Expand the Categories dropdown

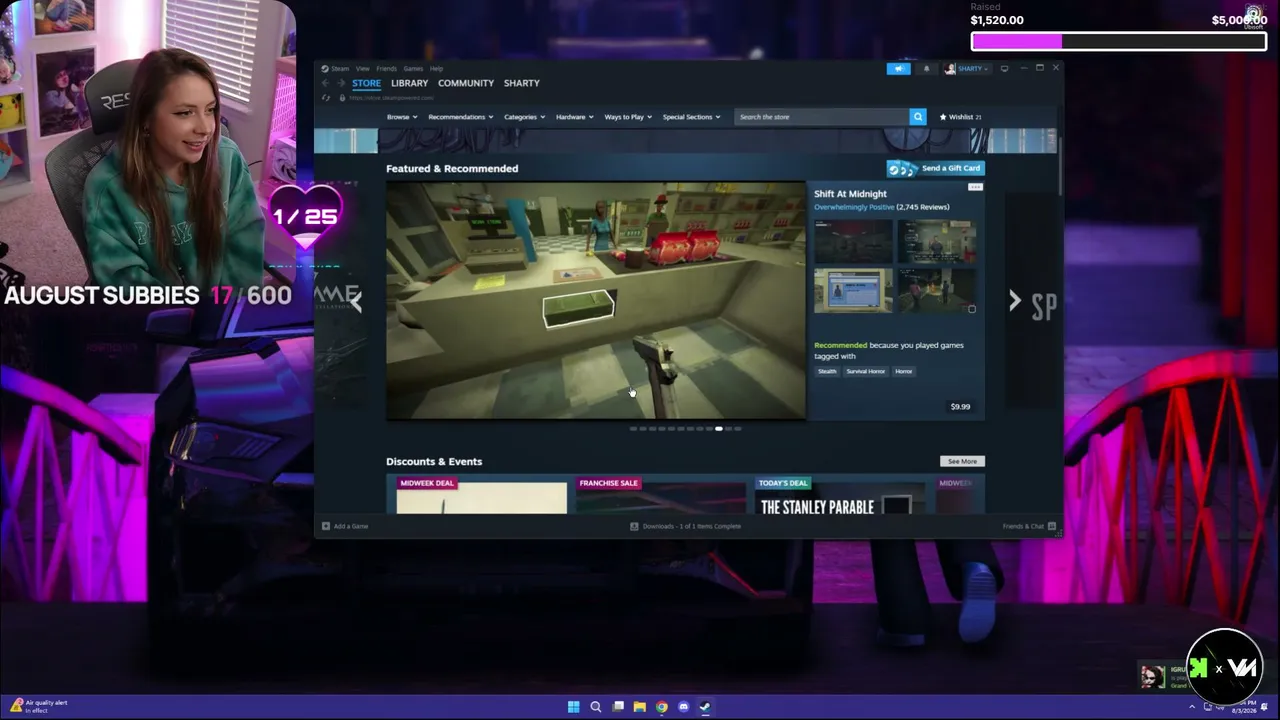[x=524, y=117]
